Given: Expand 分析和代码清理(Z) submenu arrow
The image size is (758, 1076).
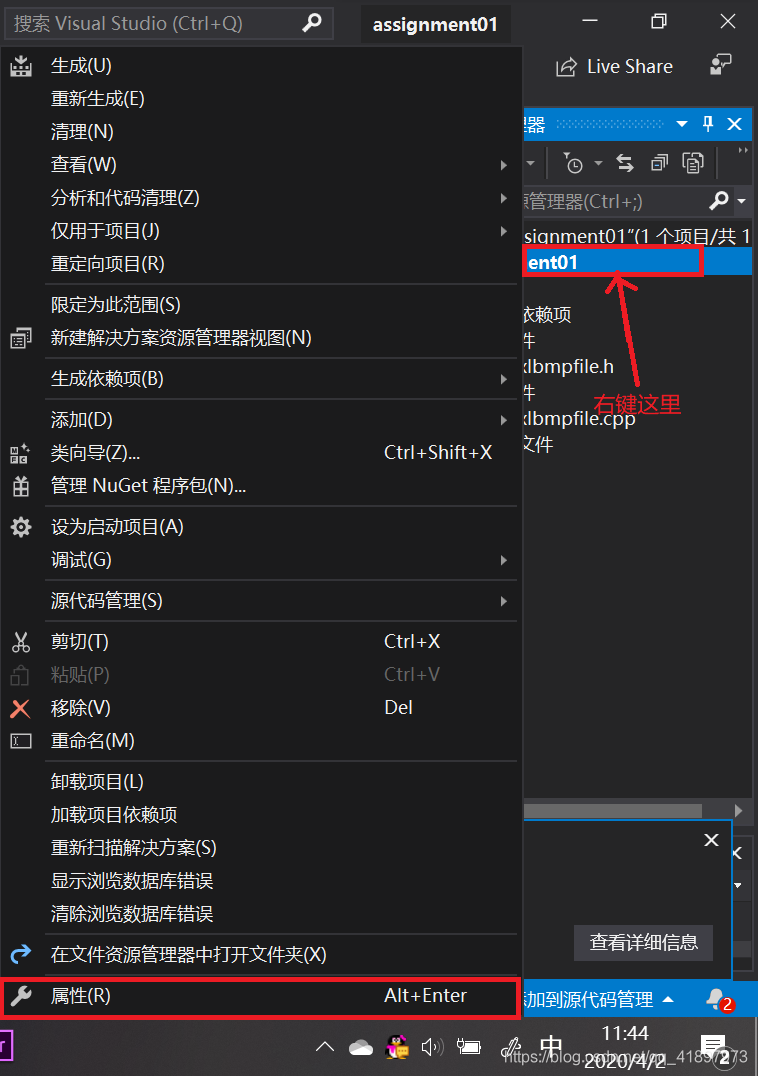Looking at the screenshot, I should 504,198.
